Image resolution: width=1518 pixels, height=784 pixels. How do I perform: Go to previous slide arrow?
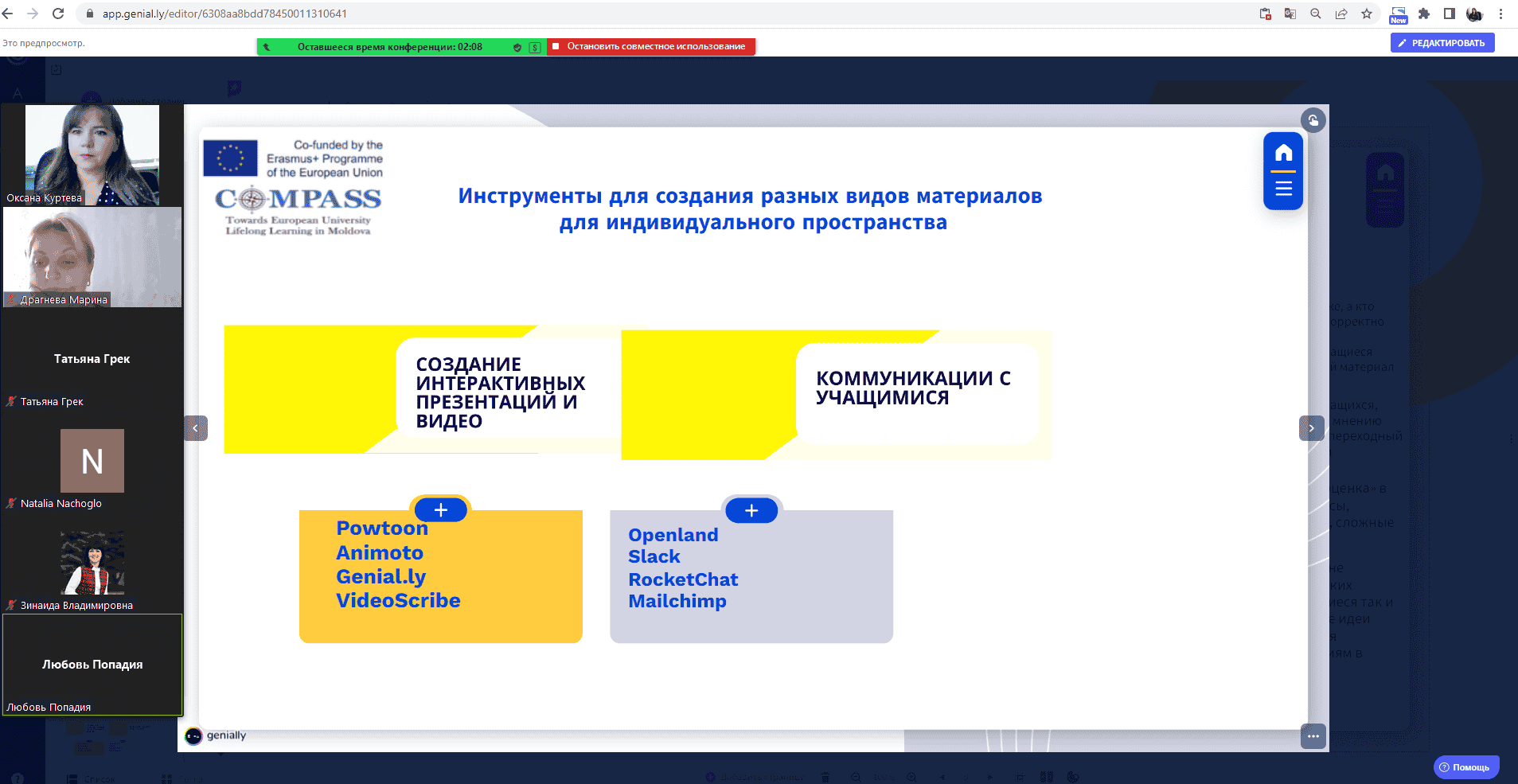point(196,428)
